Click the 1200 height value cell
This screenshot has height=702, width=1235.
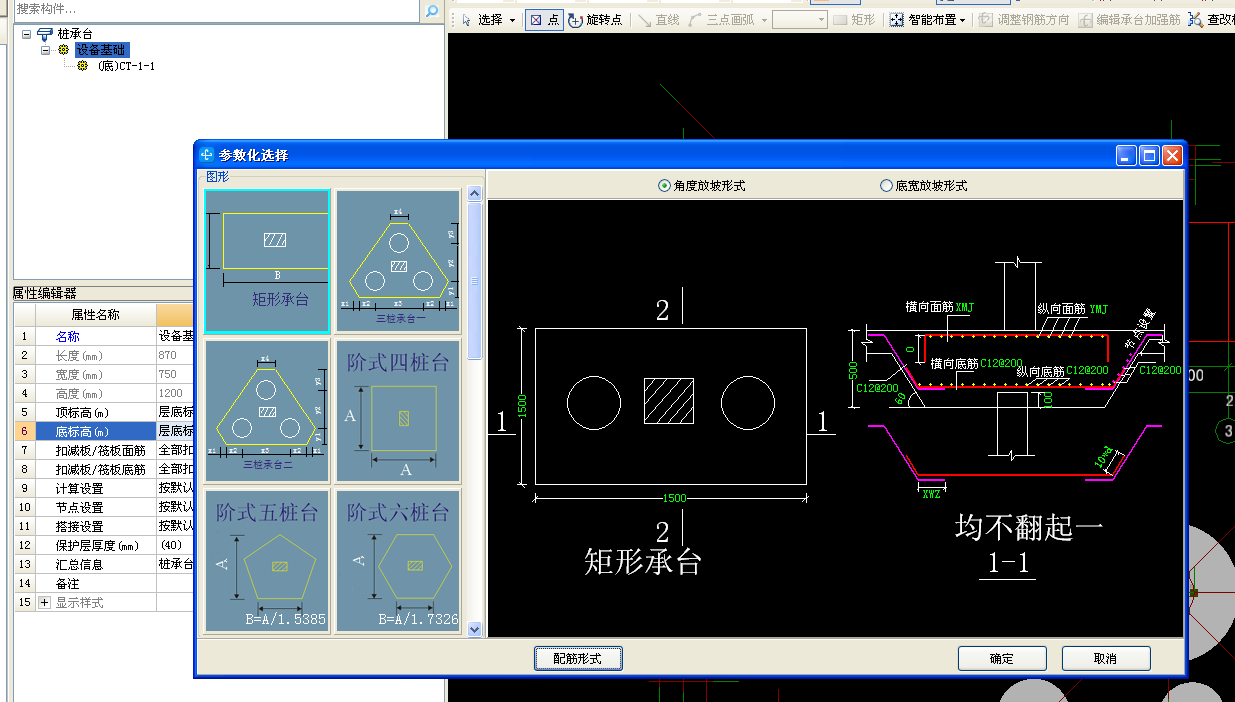pyautogui.click(x=175, y=394)
